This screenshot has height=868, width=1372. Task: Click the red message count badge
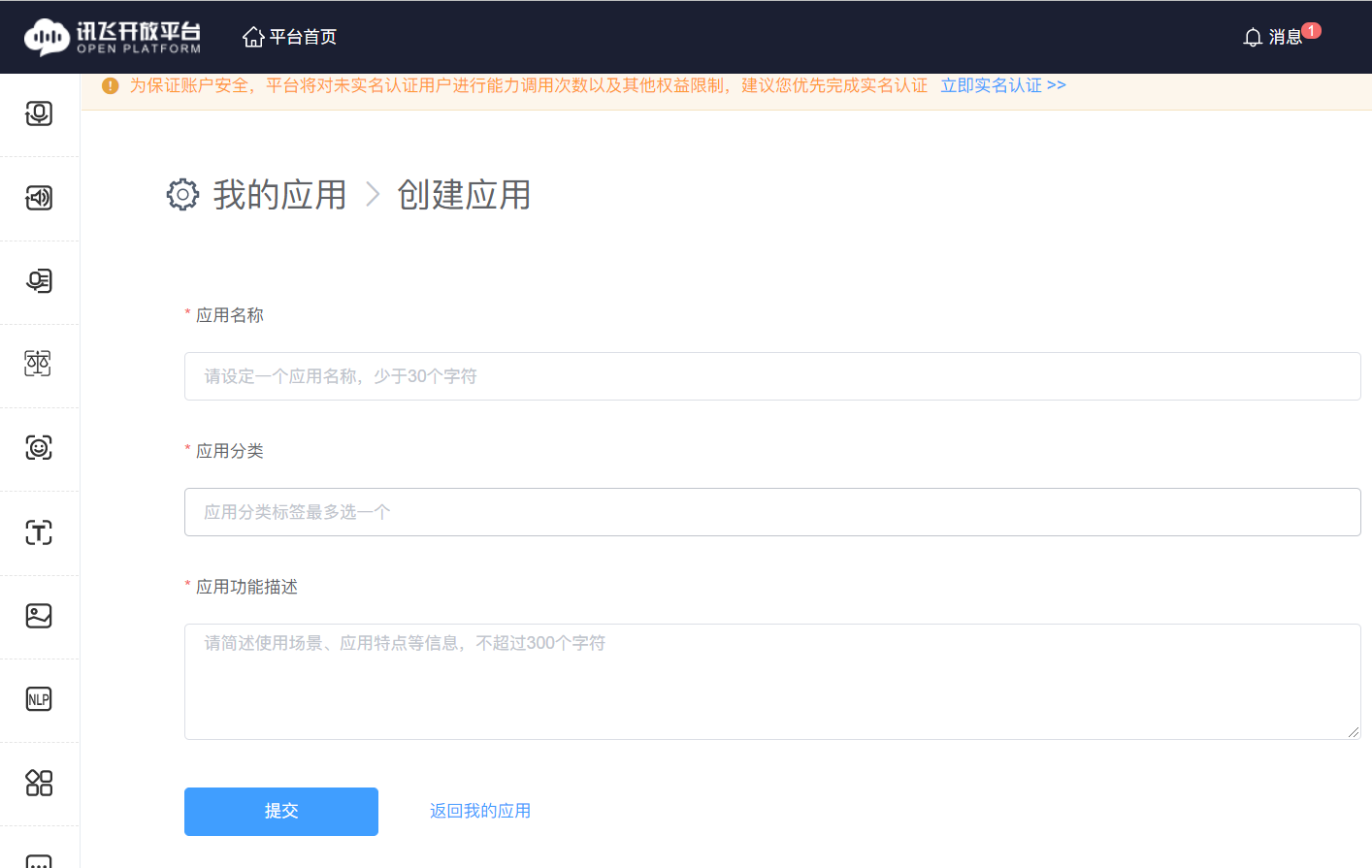pos(1312,31)
